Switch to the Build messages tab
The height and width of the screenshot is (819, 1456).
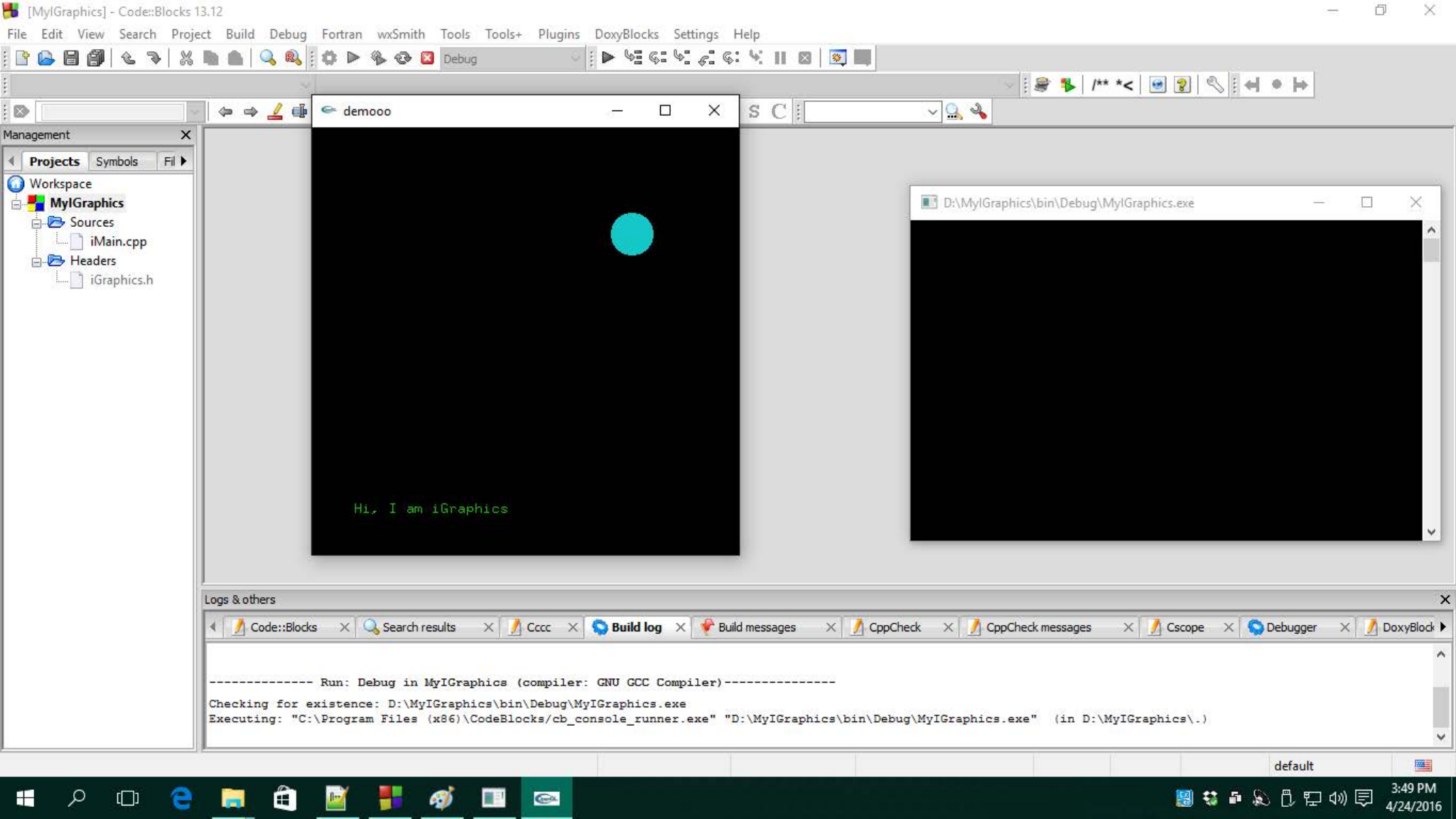tap(756, 627)
